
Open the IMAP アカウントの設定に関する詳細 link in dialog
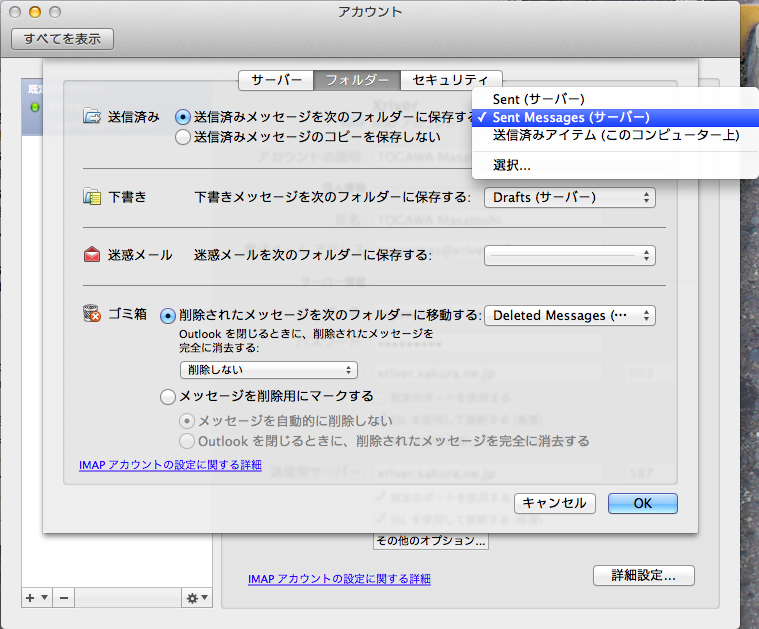click(x=170, y=465)
